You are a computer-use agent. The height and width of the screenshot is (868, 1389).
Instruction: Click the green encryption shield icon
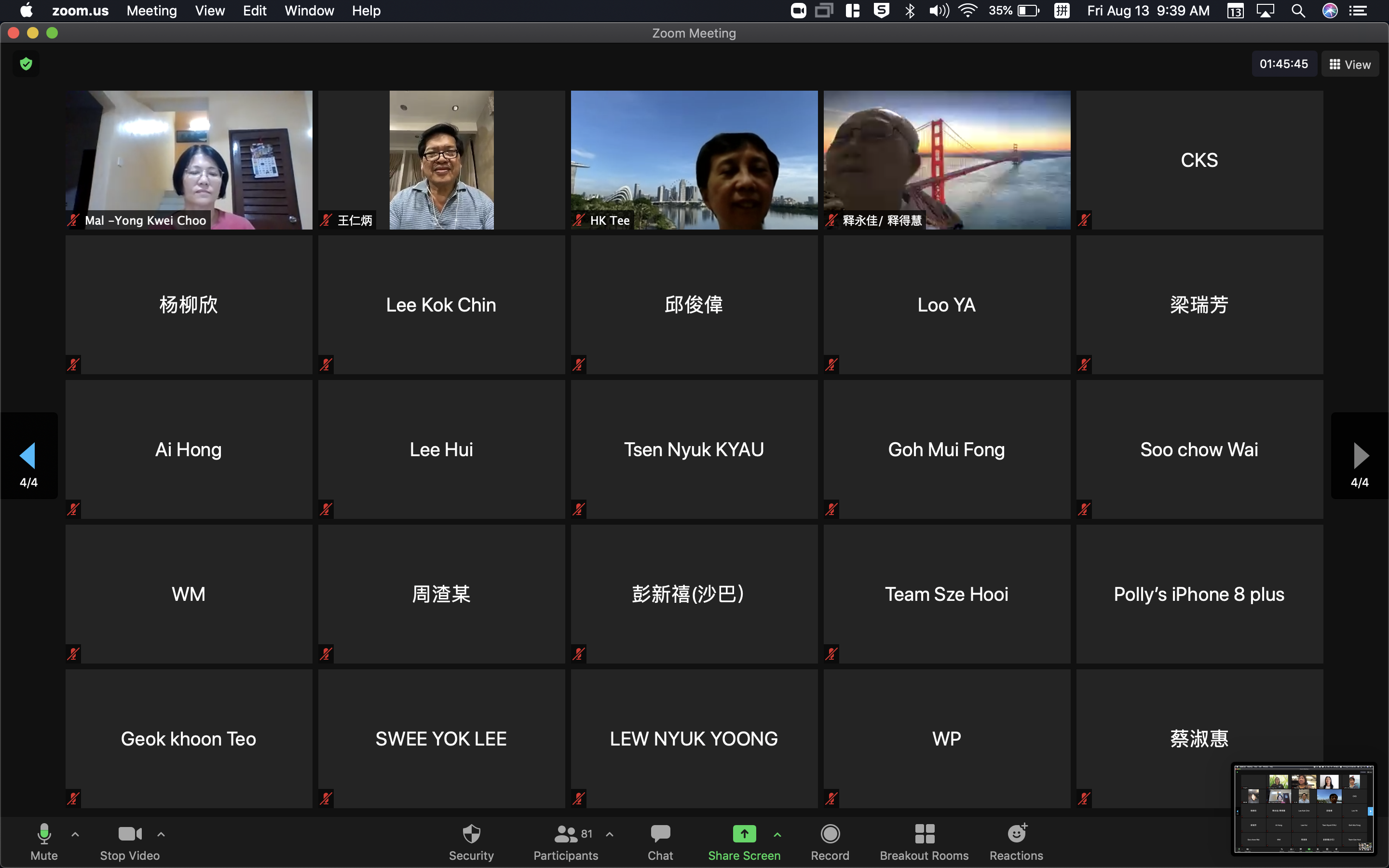(26, 64)
